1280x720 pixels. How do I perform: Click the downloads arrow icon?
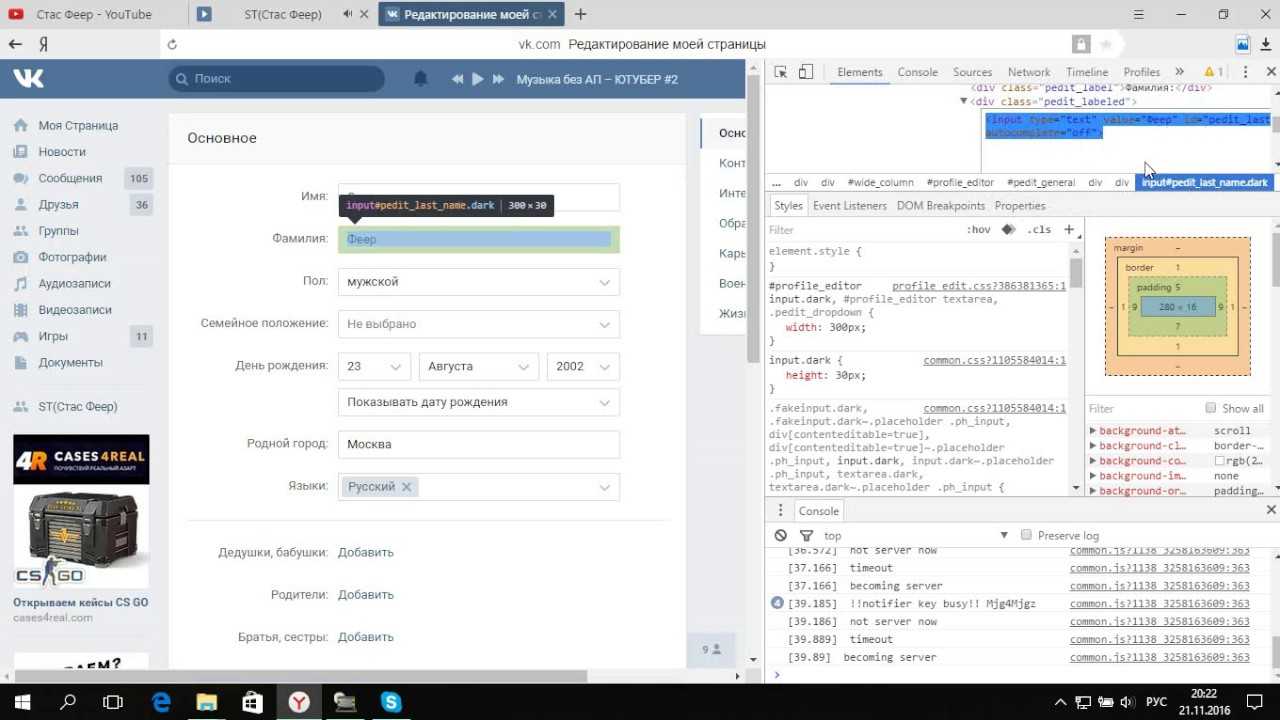(1268, 44)
